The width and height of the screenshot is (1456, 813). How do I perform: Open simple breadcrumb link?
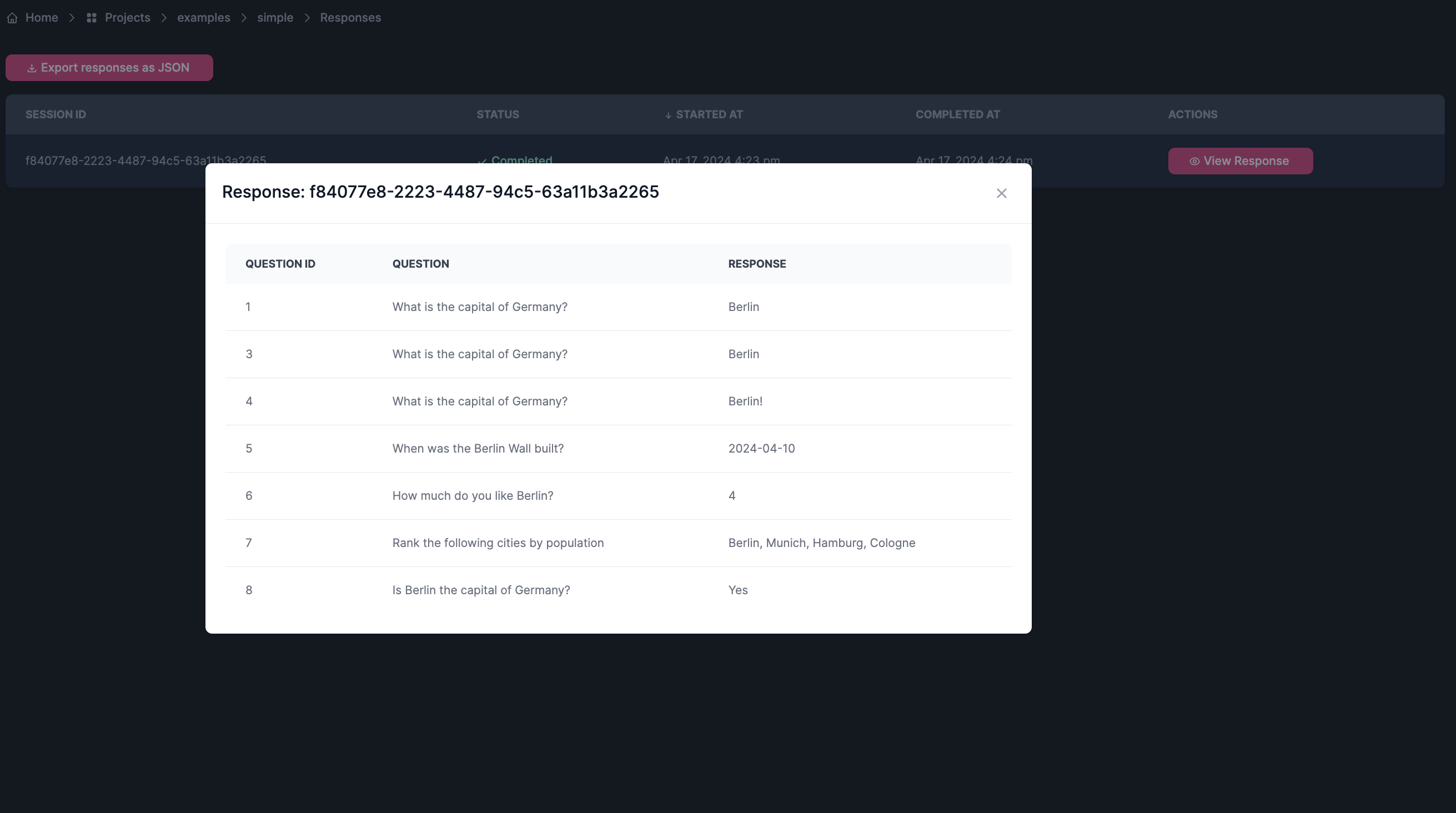[x=275, y=18]
